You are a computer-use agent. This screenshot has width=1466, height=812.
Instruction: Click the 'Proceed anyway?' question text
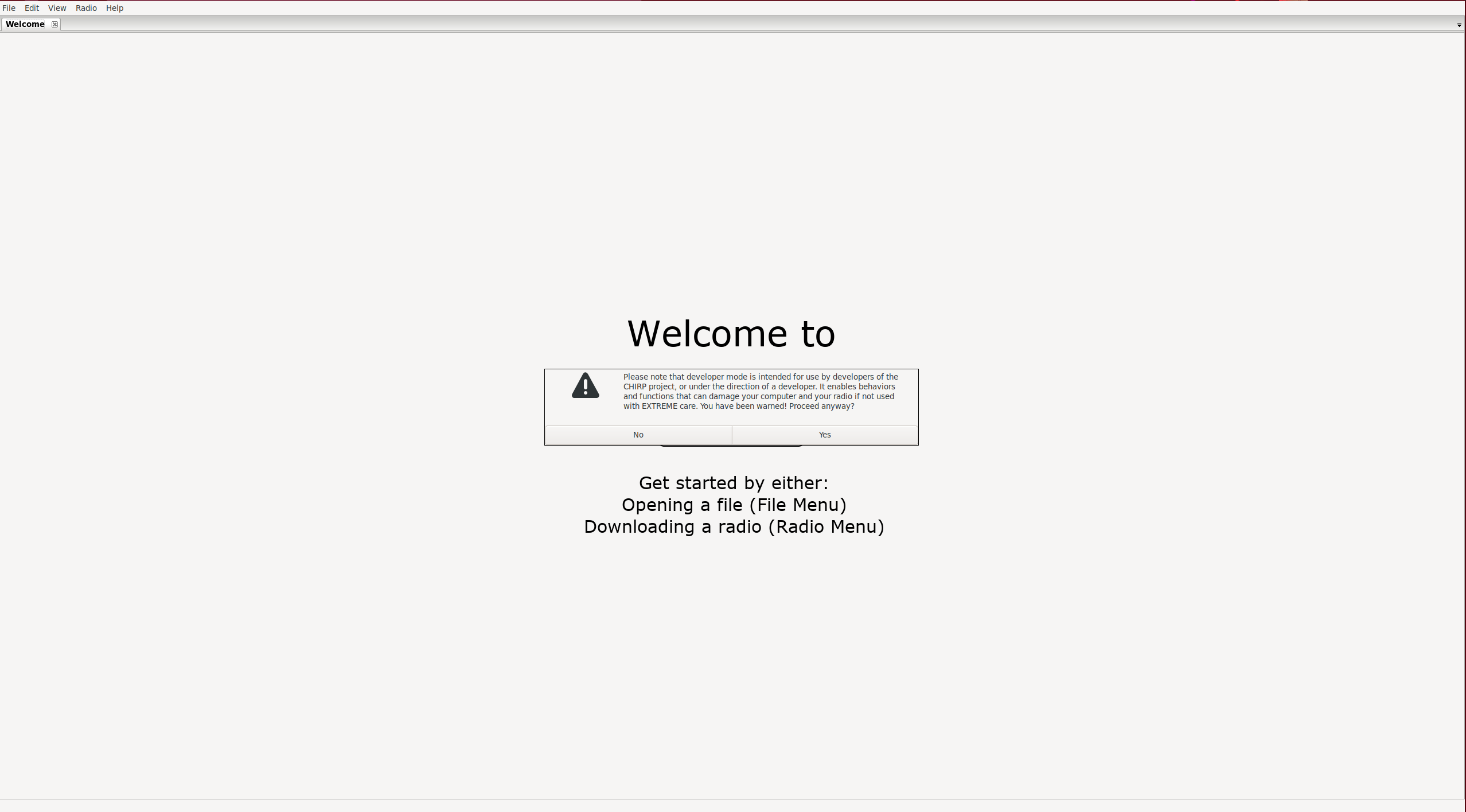821,406
